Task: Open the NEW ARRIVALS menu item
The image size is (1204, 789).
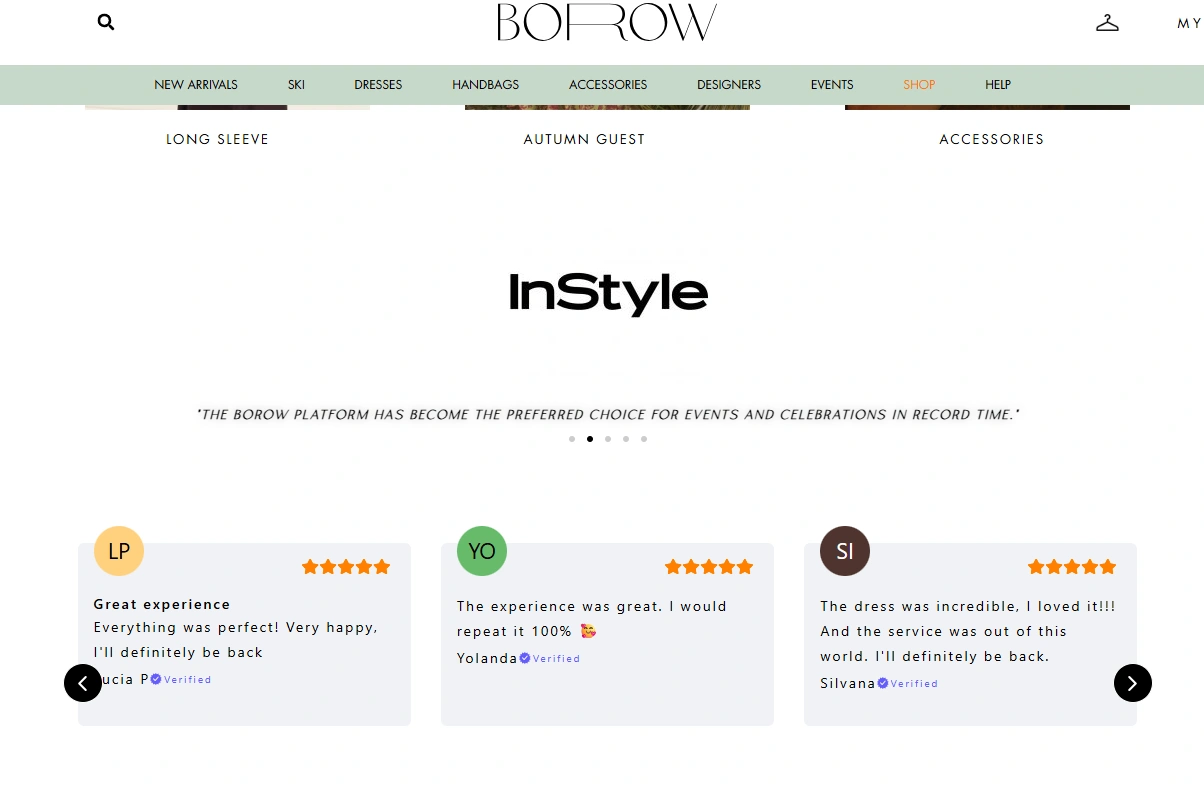Action: [195, 85]
